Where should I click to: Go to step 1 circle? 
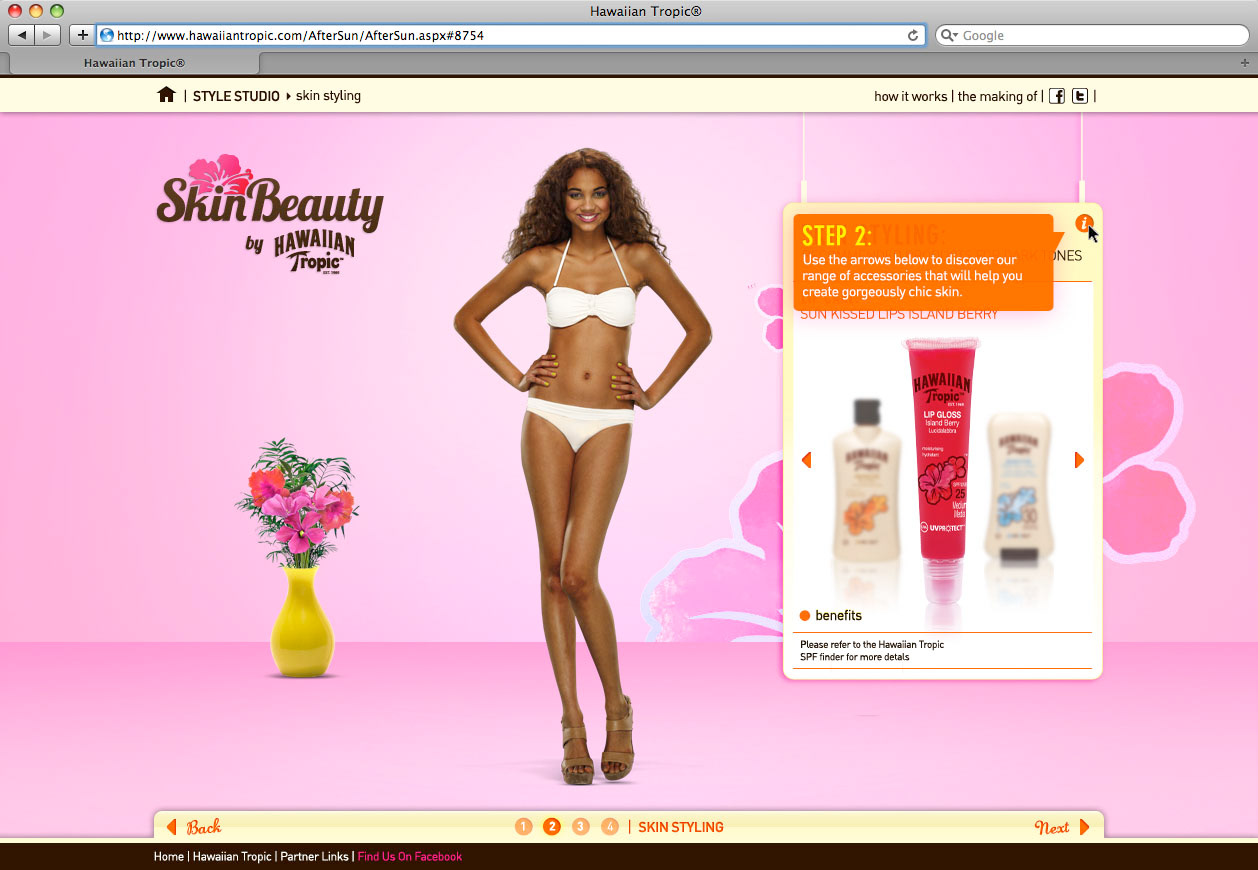pos(523,827)
